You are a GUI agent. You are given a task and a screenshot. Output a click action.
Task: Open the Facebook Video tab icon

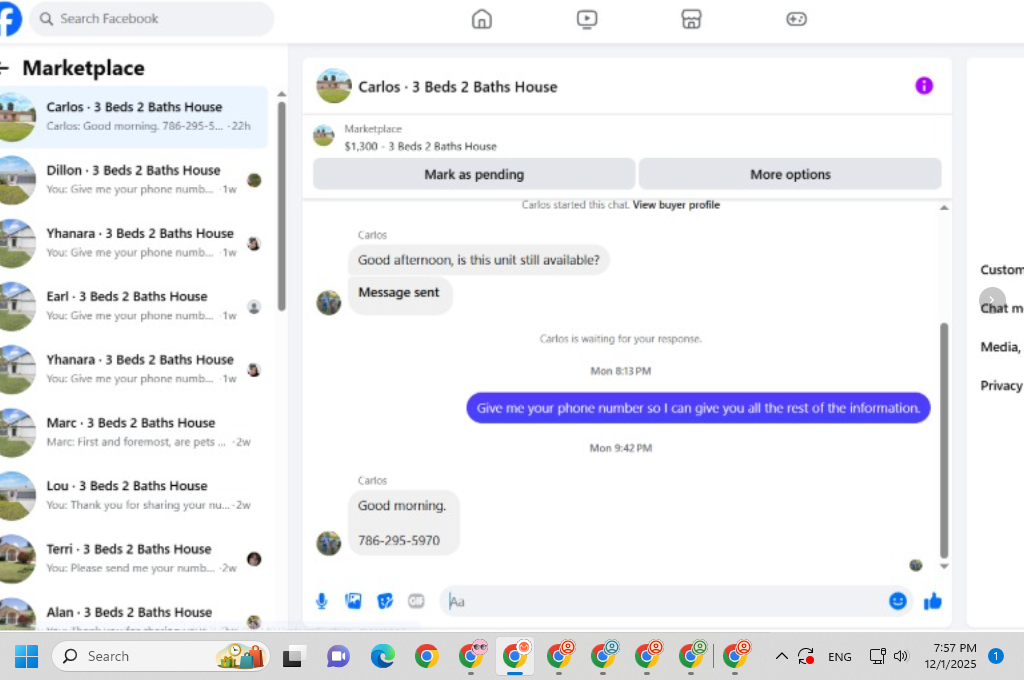pyautogui.click(x=586, y=19)
